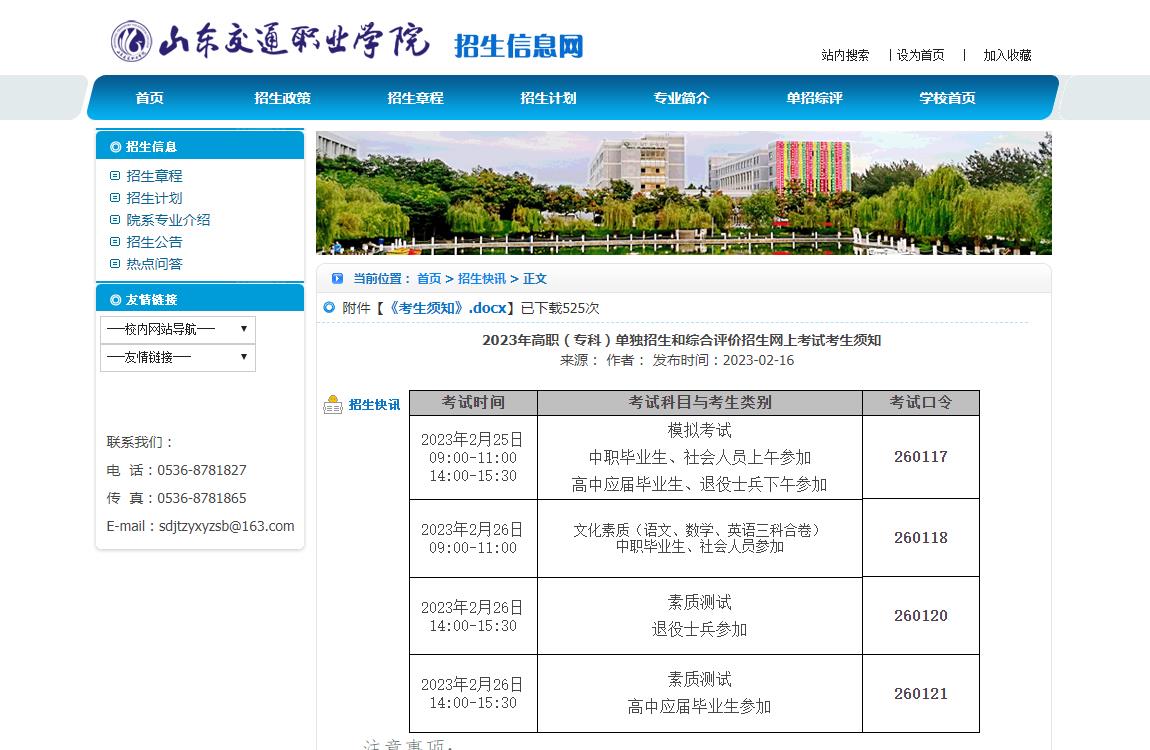Click the bullet icon beside 招生公告

115,242
